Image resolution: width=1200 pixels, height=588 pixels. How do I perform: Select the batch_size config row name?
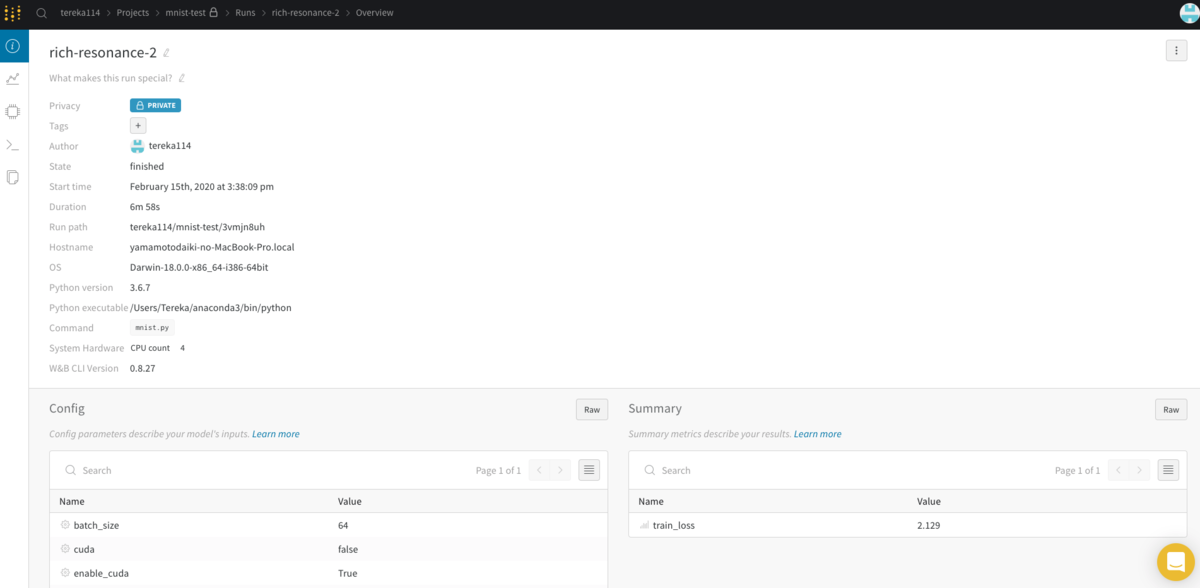pyautogui.click(x=96, y=525)
